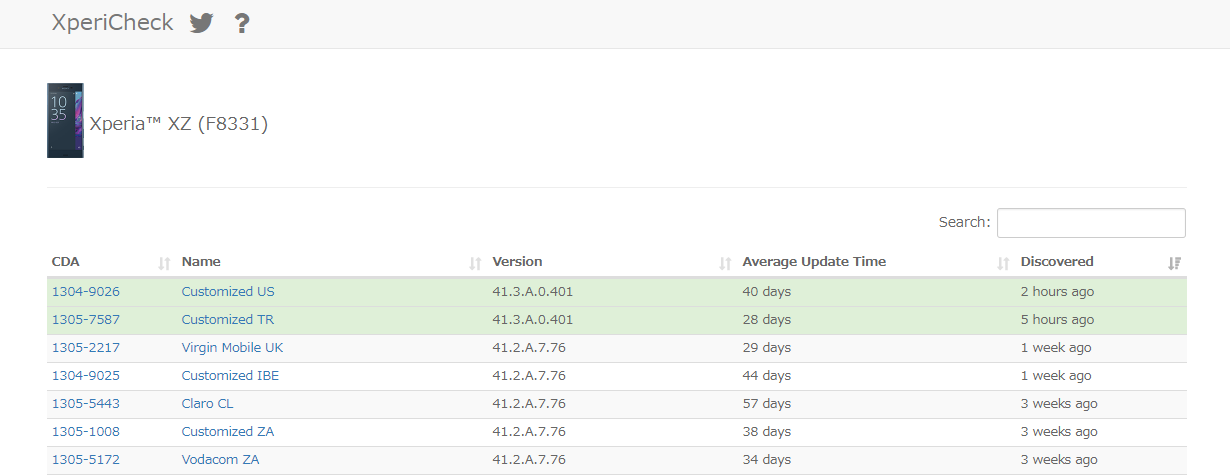The image size is (1230, 476).
Task: Open the Customized ZA link
Action: click(x=228, y=432)
